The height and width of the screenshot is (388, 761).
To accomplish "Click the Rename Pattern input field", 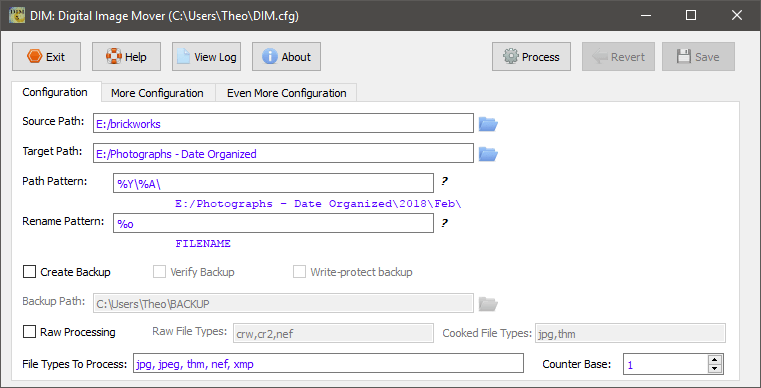I will [x=273, y=223].
